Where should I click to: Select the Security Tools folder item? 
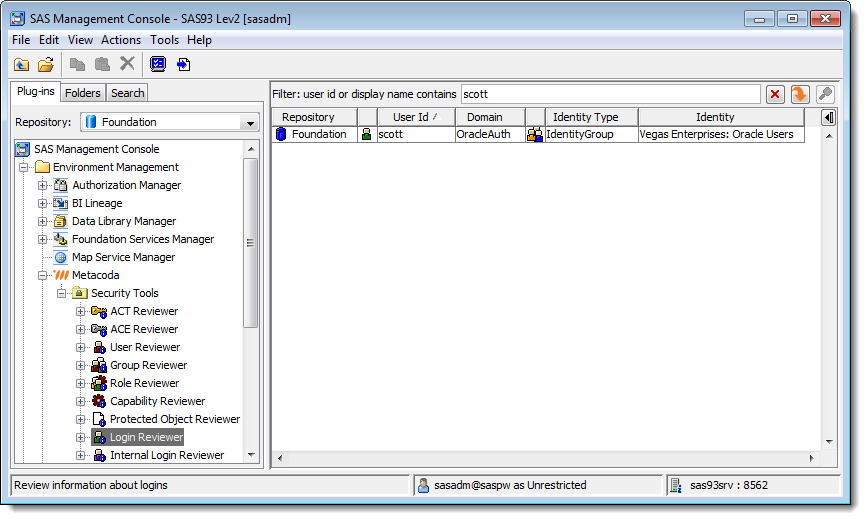[125, 294]
